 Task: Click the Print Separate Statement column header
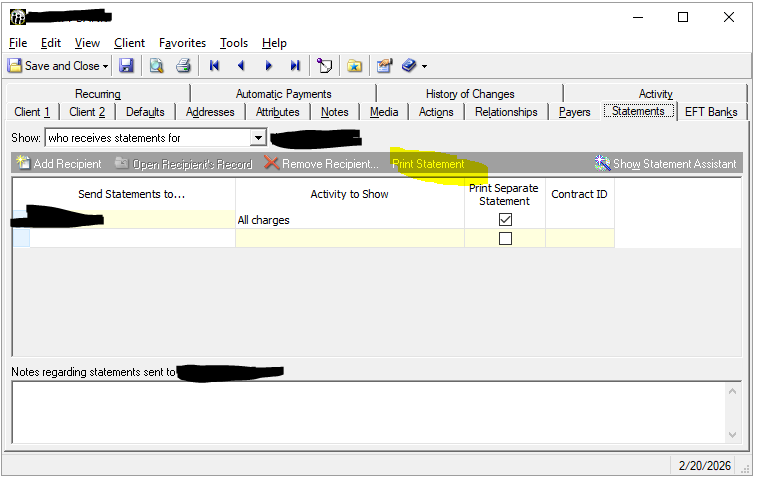coord(504,195)
